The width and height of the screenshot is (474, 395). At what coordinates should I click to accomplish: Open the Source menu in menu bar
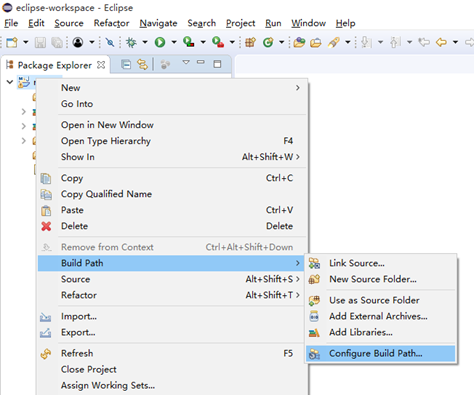pos(69,23)
